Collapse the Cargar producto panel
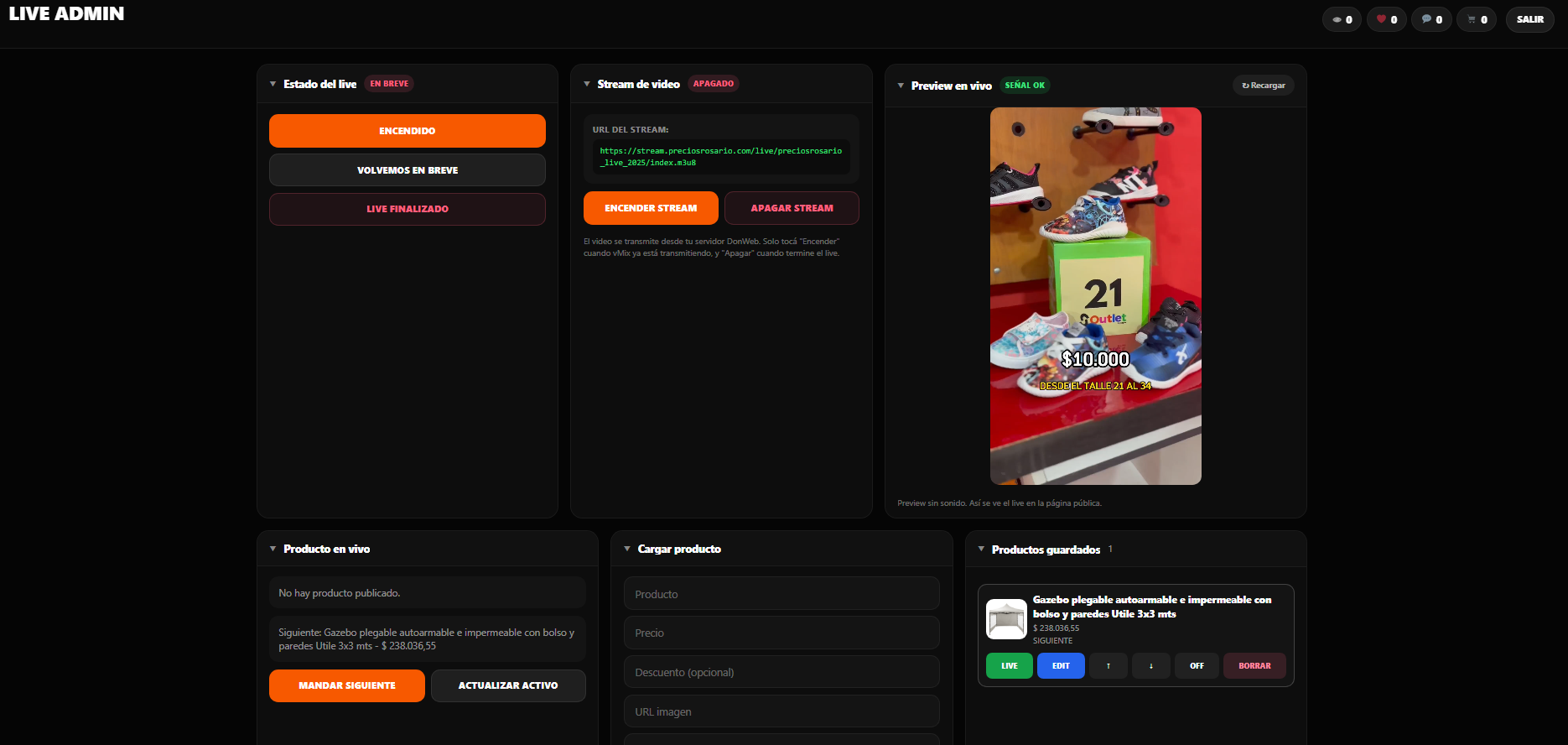The height and width of the screenshot is (745, 1568). 627,549
